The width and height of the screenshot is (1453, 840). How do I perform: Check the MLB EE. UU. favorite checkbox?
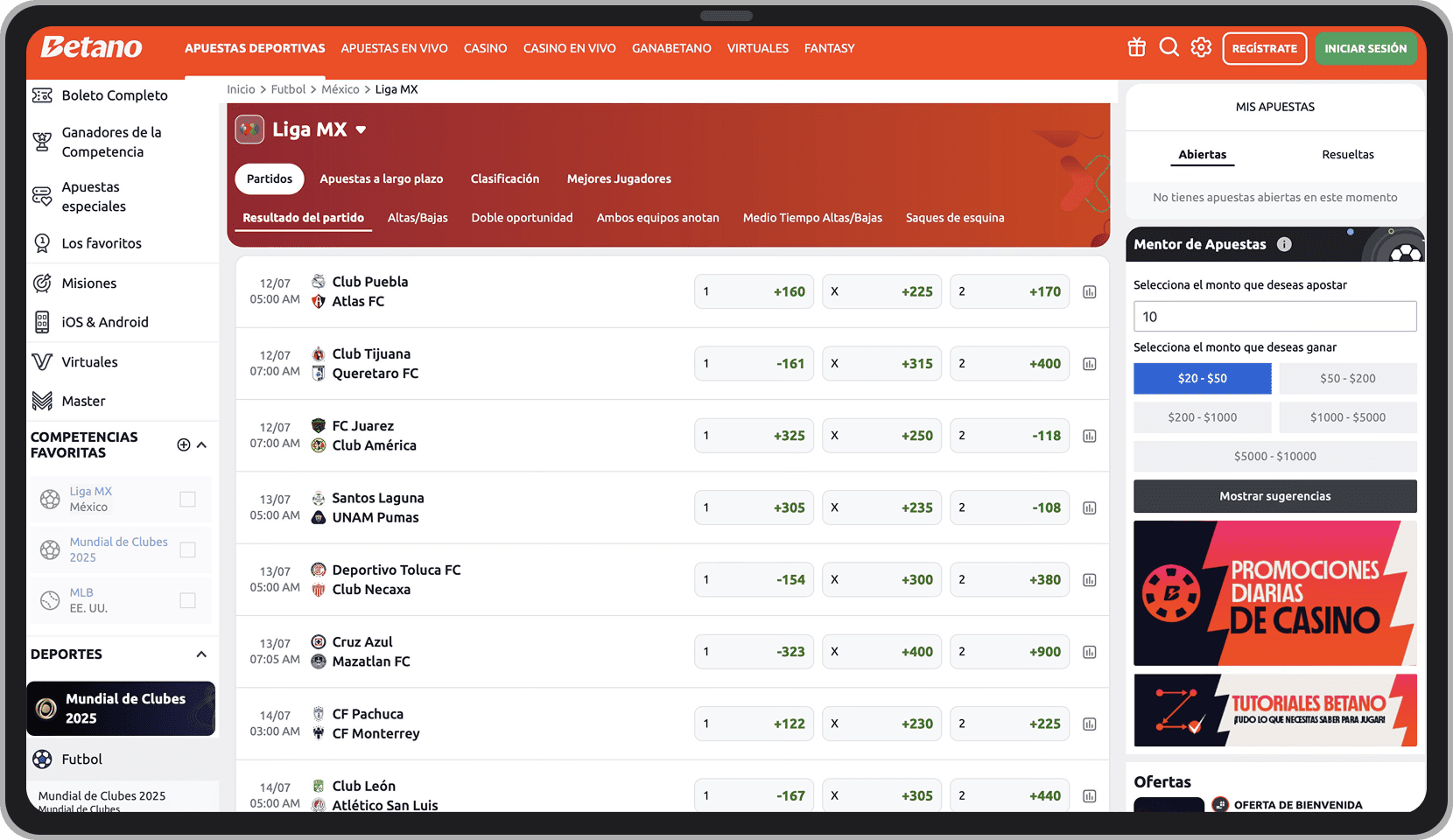tap(187, 600)
